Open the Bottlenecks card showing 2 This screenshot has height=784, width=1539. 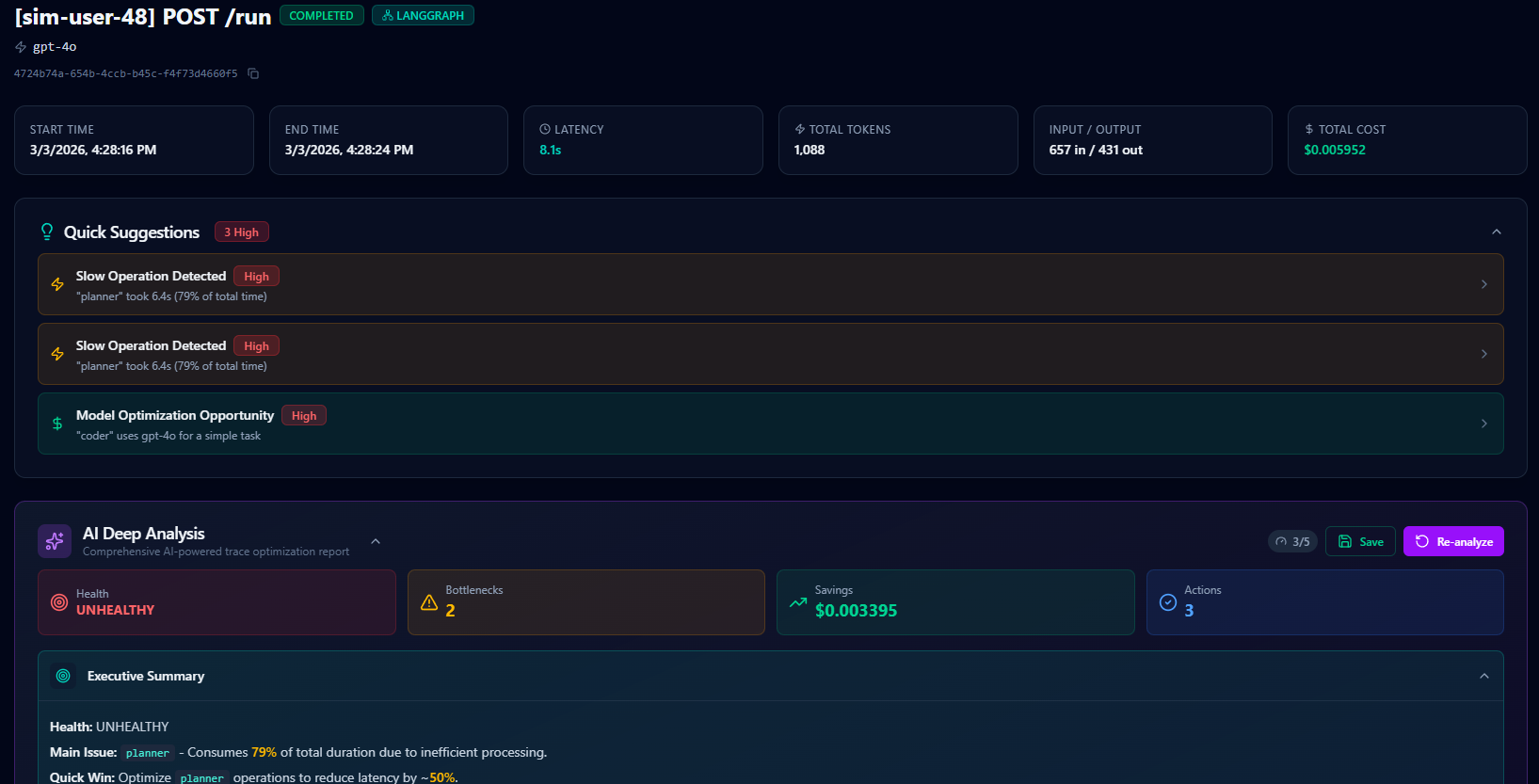(x=586, y=602)
